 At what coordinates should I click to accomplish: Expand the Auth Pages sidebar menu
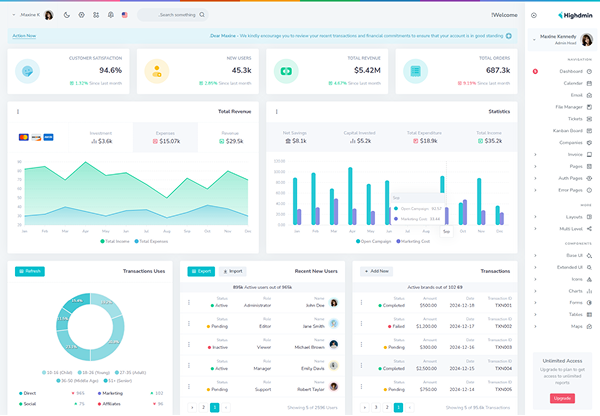click(x=560, y=178)
